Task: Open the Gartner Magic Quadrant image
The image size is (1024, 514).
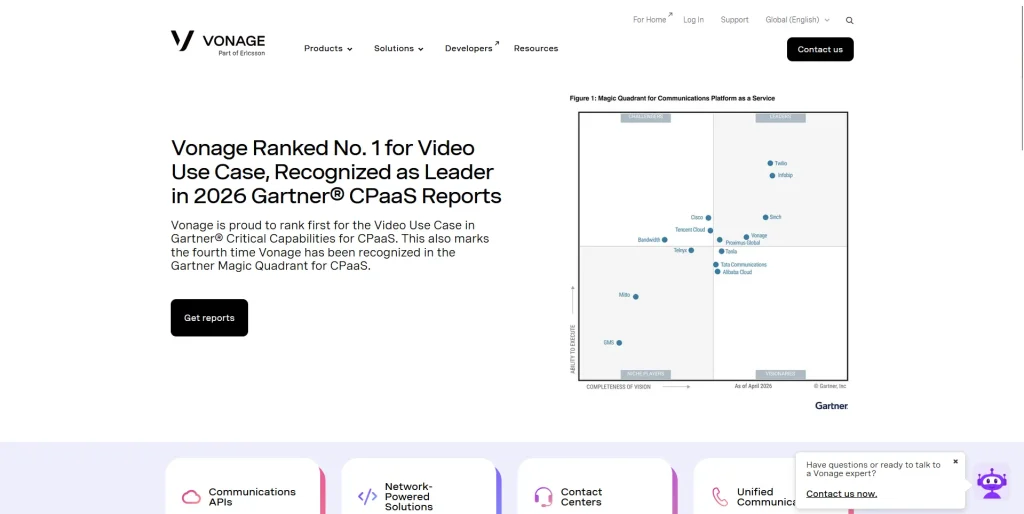Action: coord(709,252)
